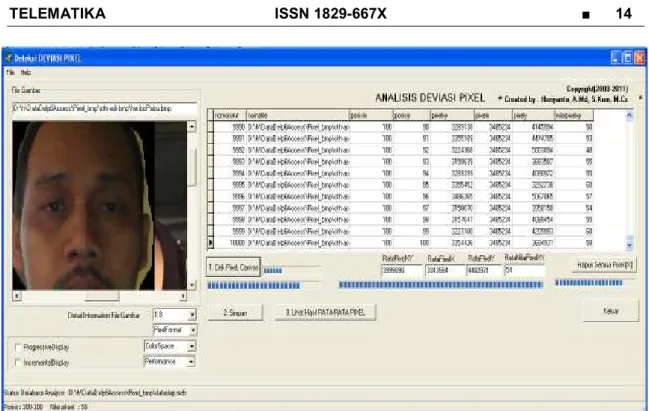Click the data table's scroll-down arrow
The image size is (649, 411).
click(629, 244)
